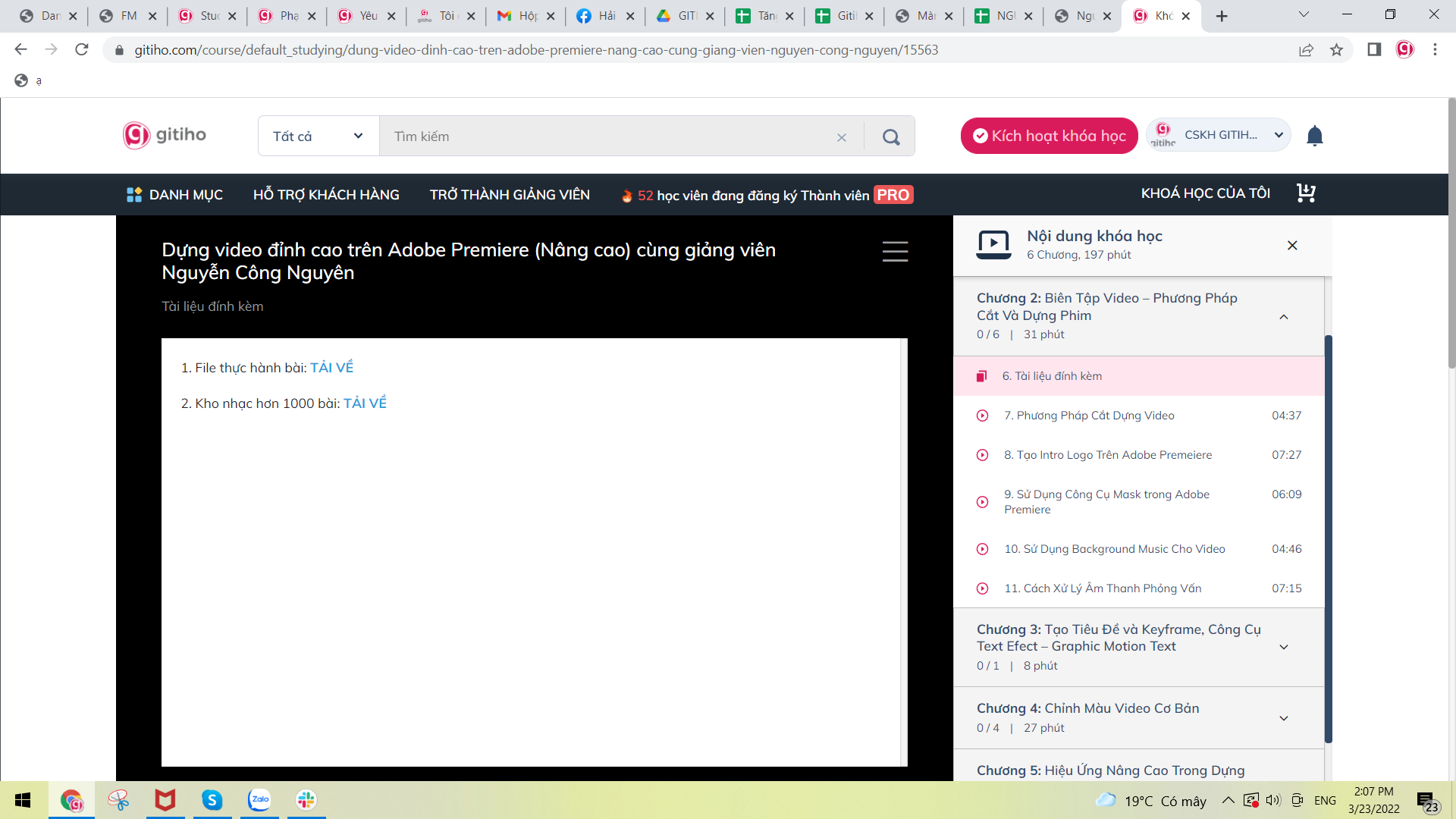The width and height of the screenshot is (1456, 819).
Task: Click the search magnifier icon
Action: [891, 136]
